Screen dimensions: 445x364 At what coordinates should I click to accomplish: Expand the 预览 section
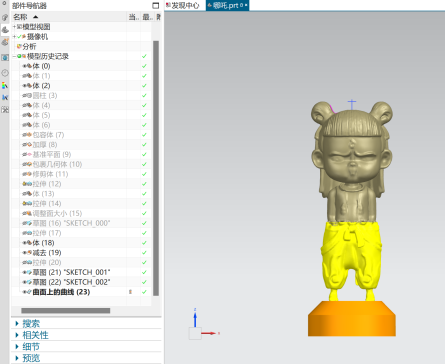[x=17, y=358]
